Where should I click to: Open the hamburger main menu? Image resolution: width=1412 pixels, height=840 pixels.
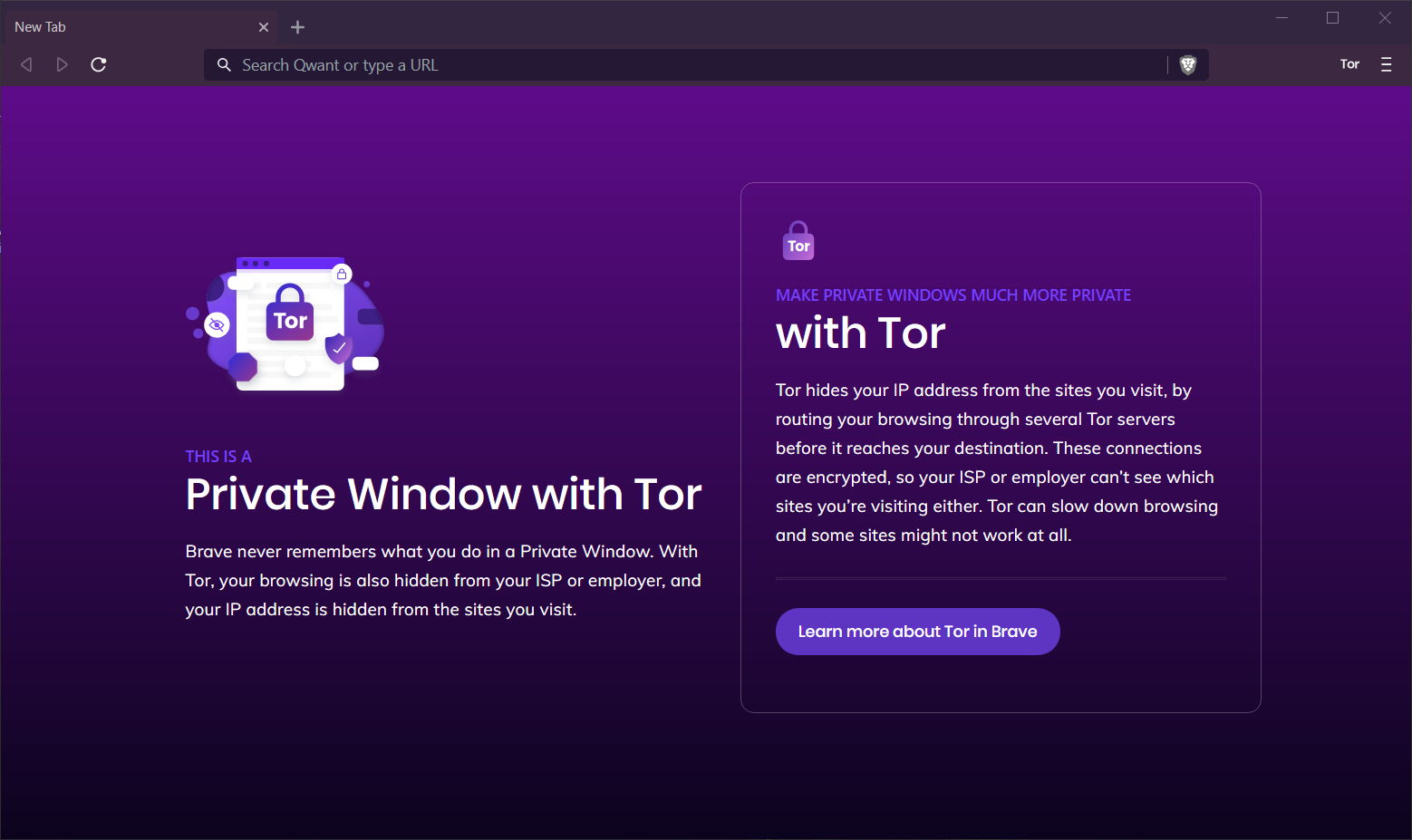click(1386, 64)
